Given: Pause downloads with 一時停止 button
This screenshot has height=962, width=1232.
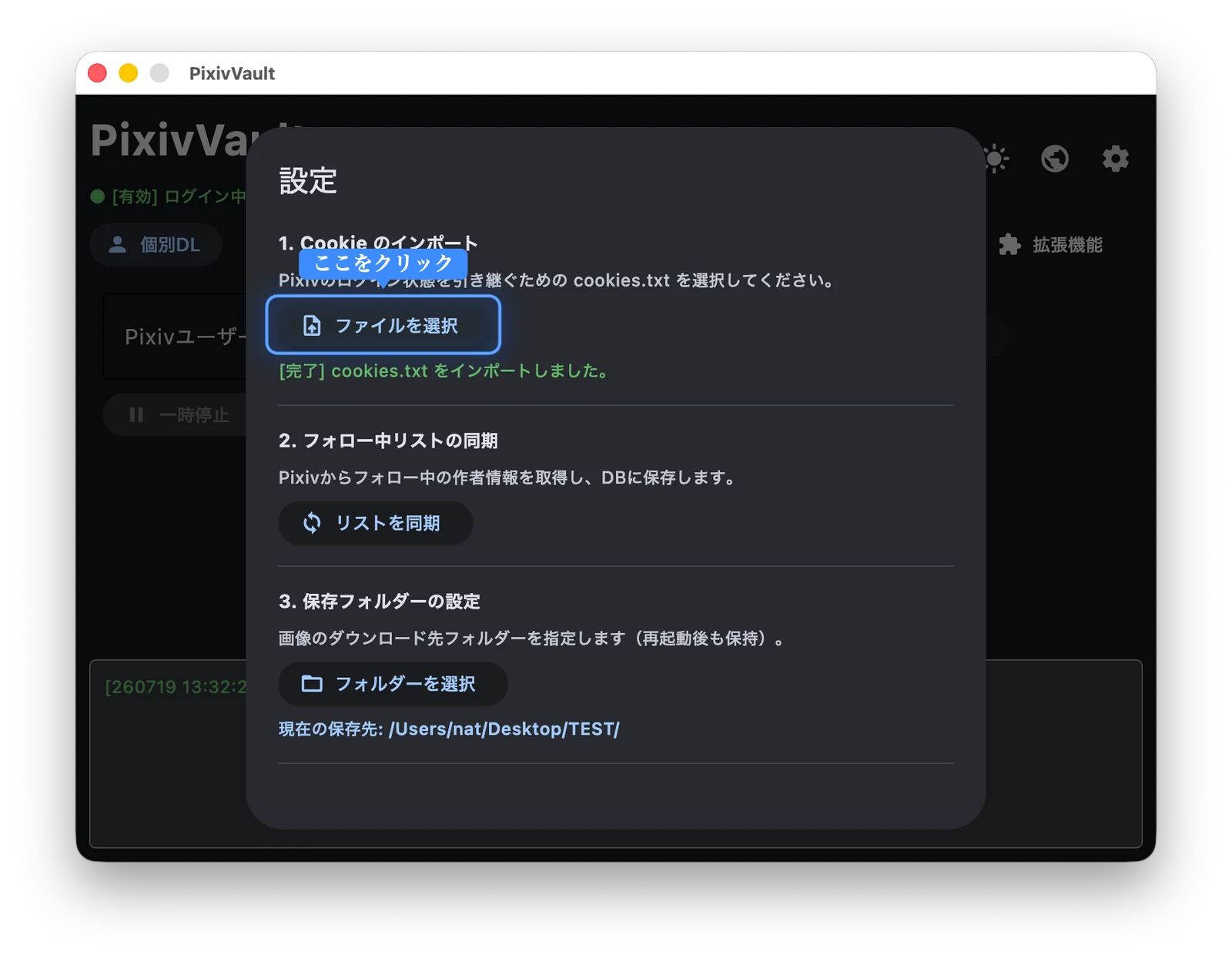Looking at the screenshot, I should coord(176,415).
